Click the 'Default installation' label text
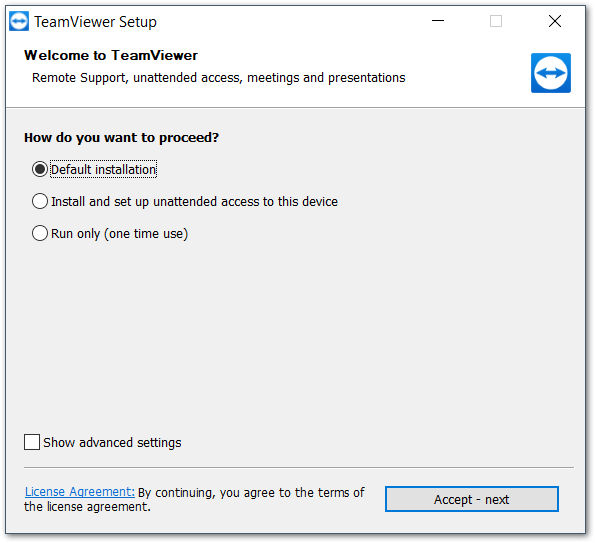The image size is (595, 543). pos(103,170)
